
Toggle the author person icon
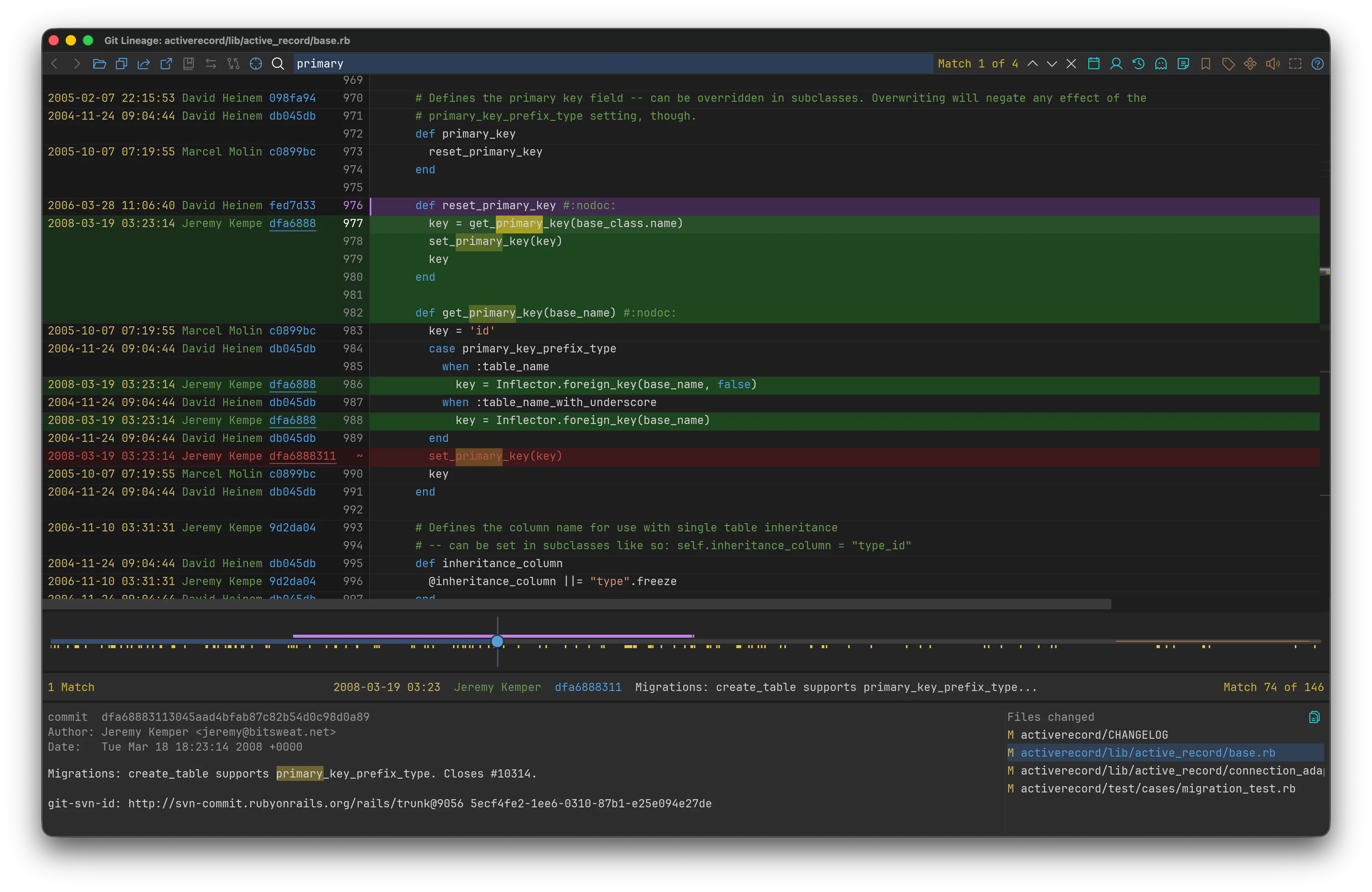click(x=1116, y=63)
